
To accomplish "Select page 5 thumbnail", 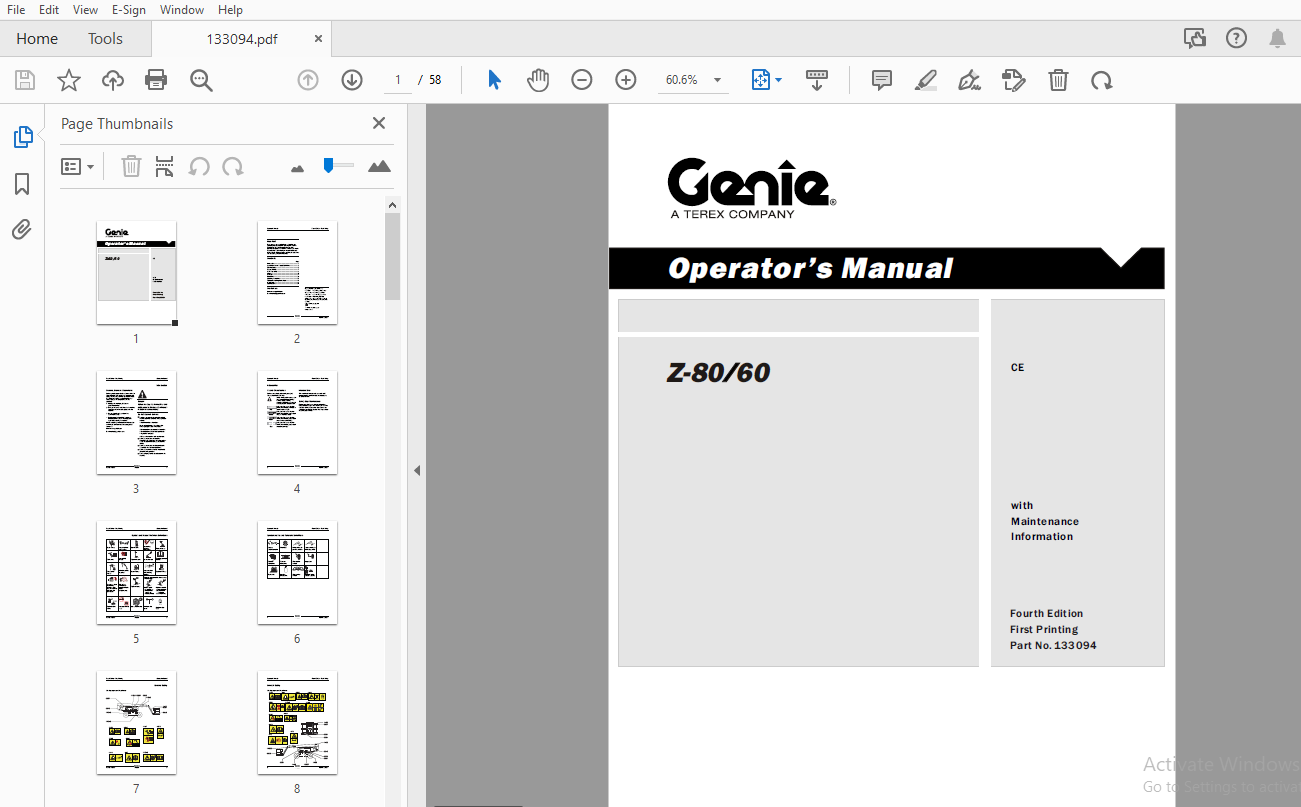I will tap(136, 573).
